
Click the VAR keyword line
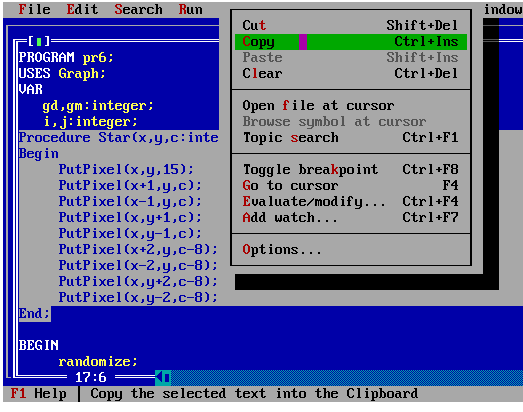tap(31, 89)
